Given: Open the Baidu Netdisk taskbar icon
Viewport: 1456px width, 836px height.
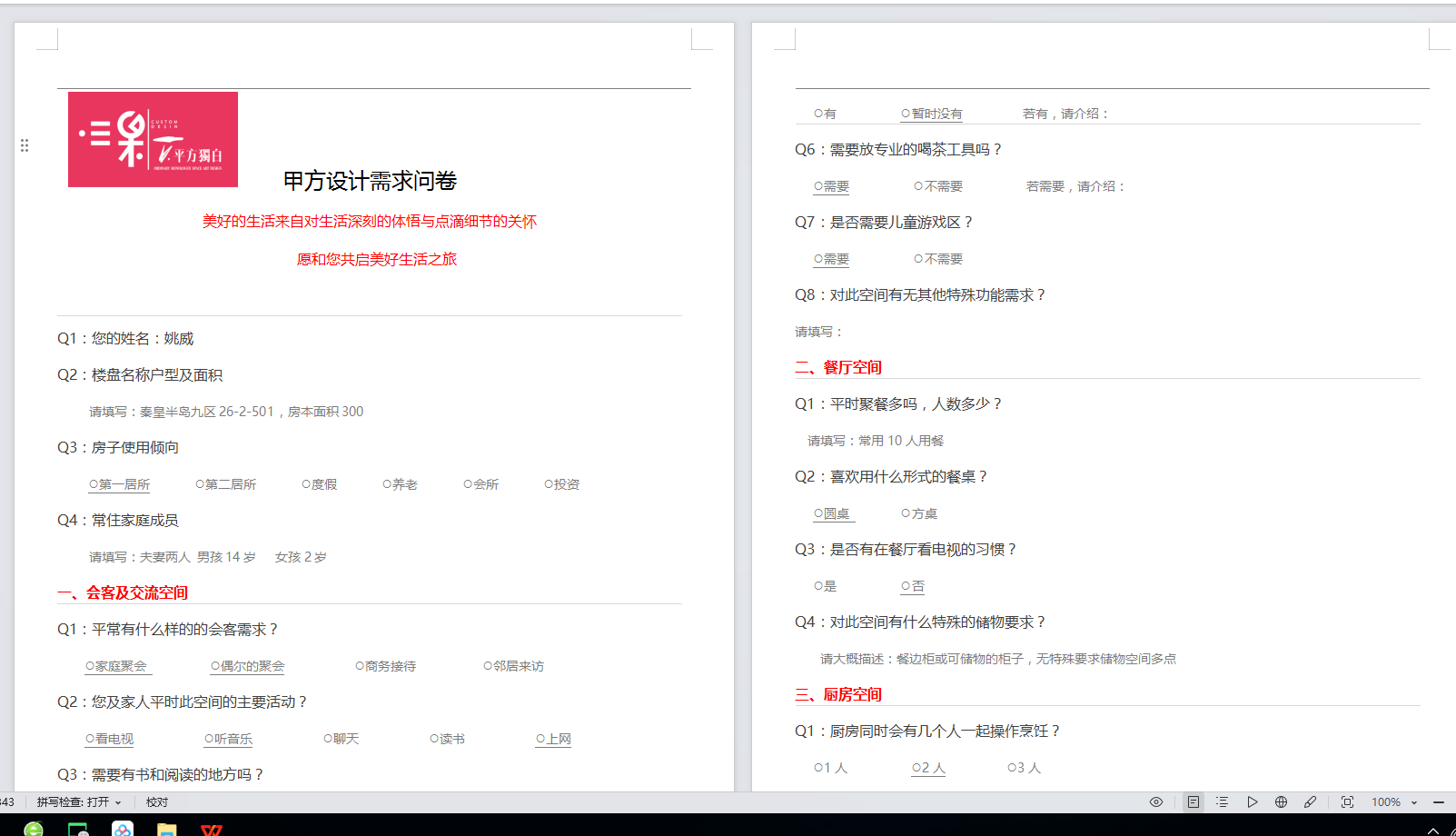Looking at the screenshot, I should point(123,829).
